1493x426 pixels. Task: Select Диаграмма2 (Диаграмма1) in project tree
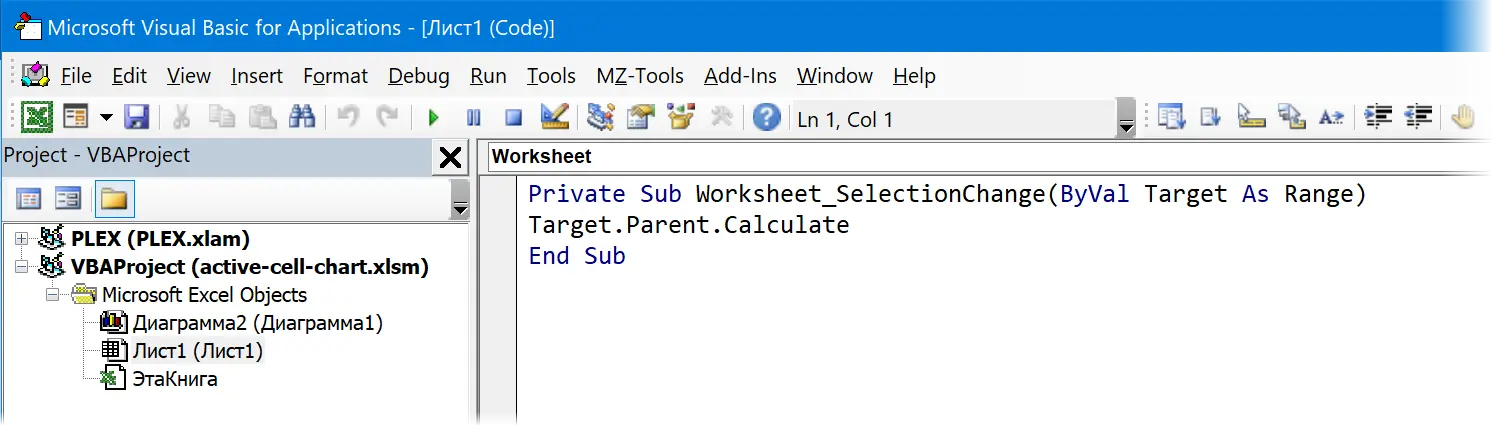coord(257,323)
